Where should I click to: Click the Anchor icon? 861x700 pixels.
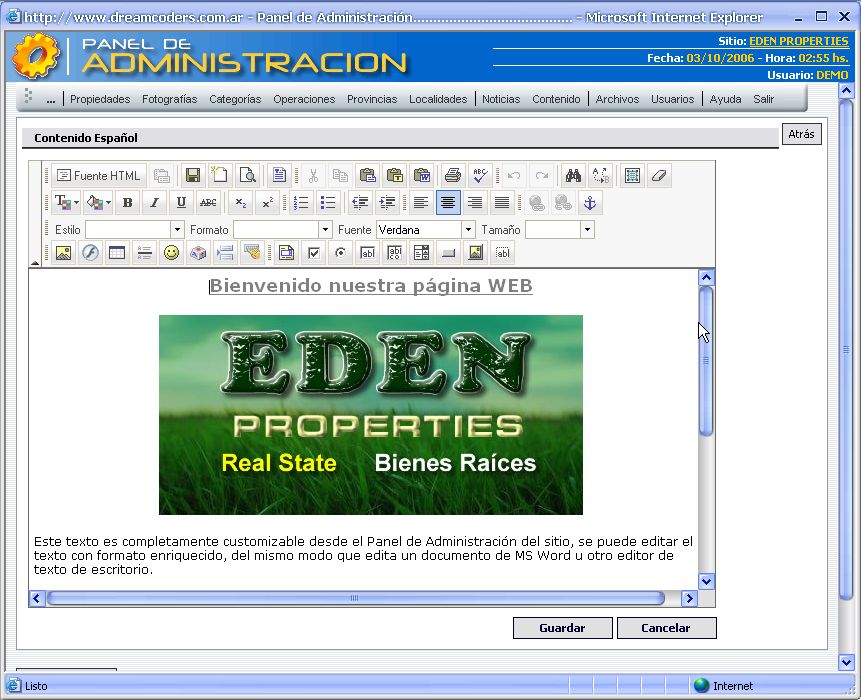pyautogui.click(x=590, y=203)
